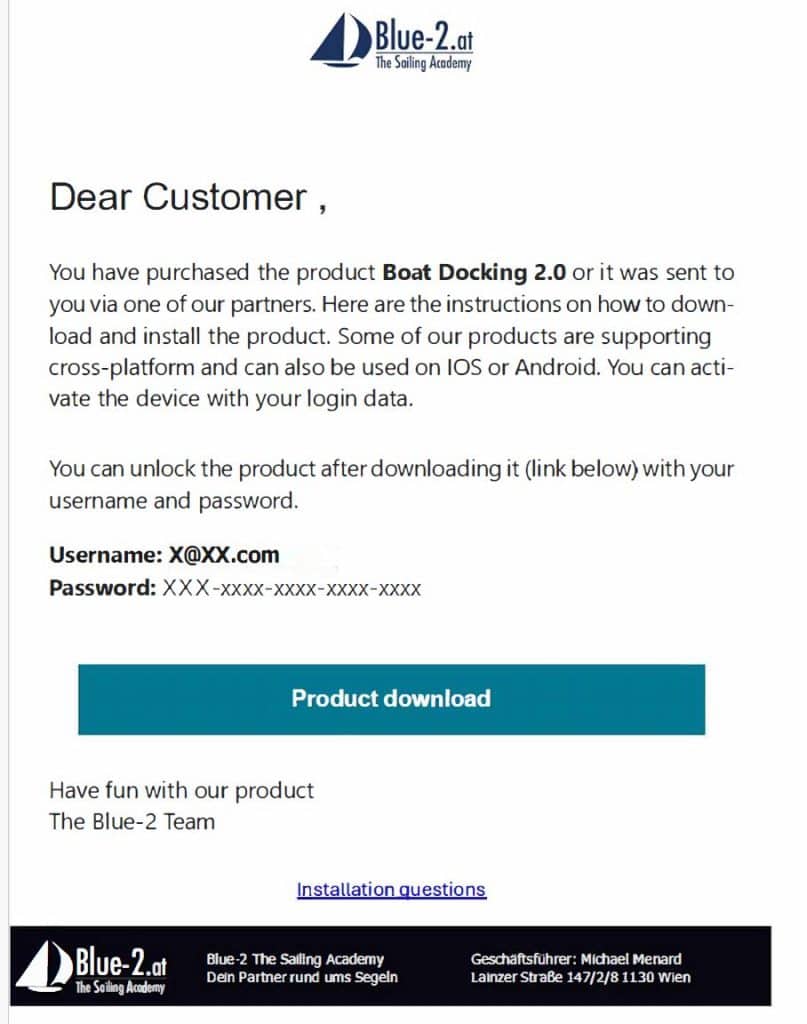Click the Dein Partner rund ums Segeln text
The height and width of the screenshot is (1024, 807).
click(302, 977)
